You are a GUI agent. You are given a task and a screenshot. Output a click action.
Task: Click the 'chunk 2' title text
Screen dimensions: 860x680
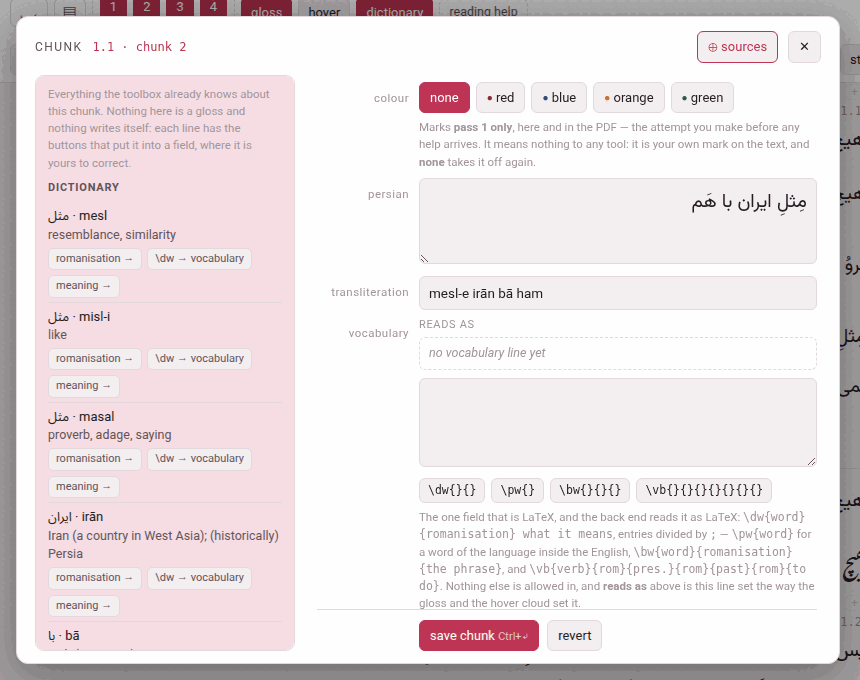coord(161,47)
